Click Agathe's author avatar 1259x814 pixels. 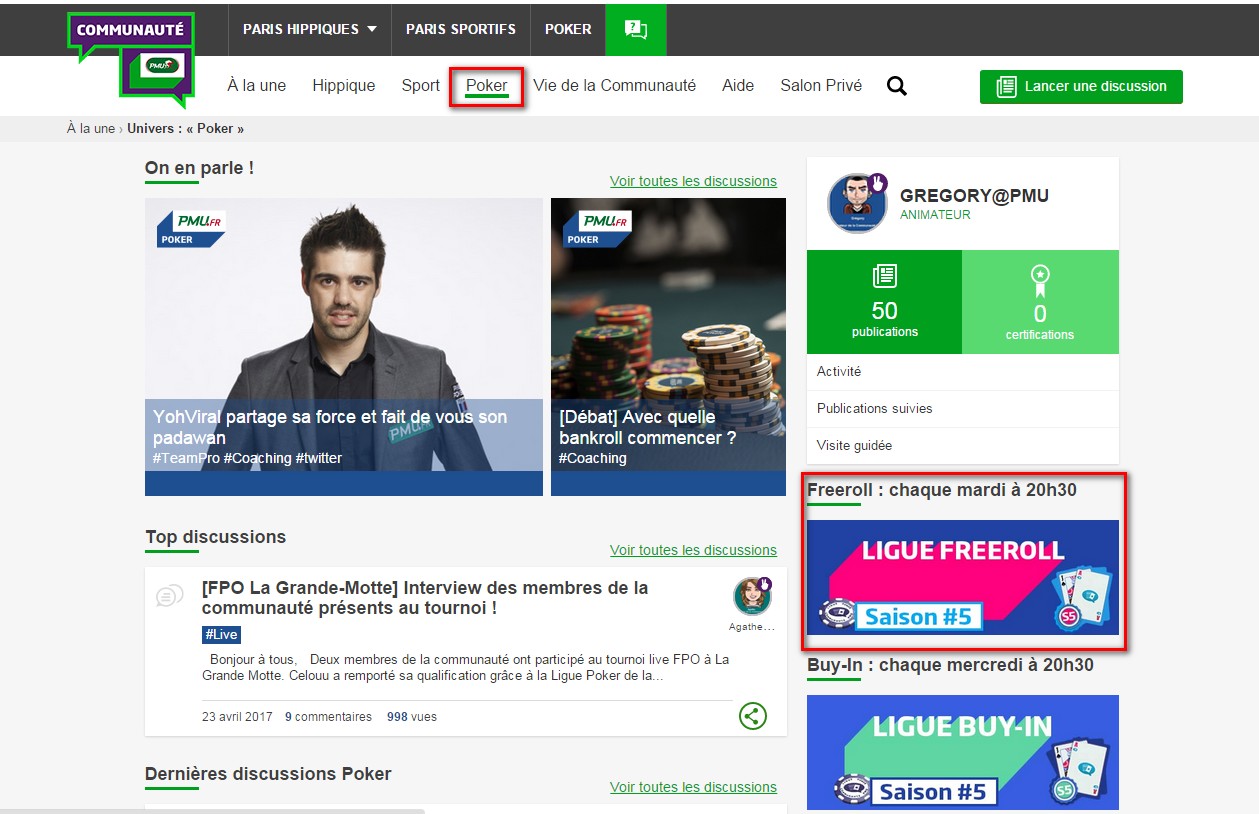751,596
